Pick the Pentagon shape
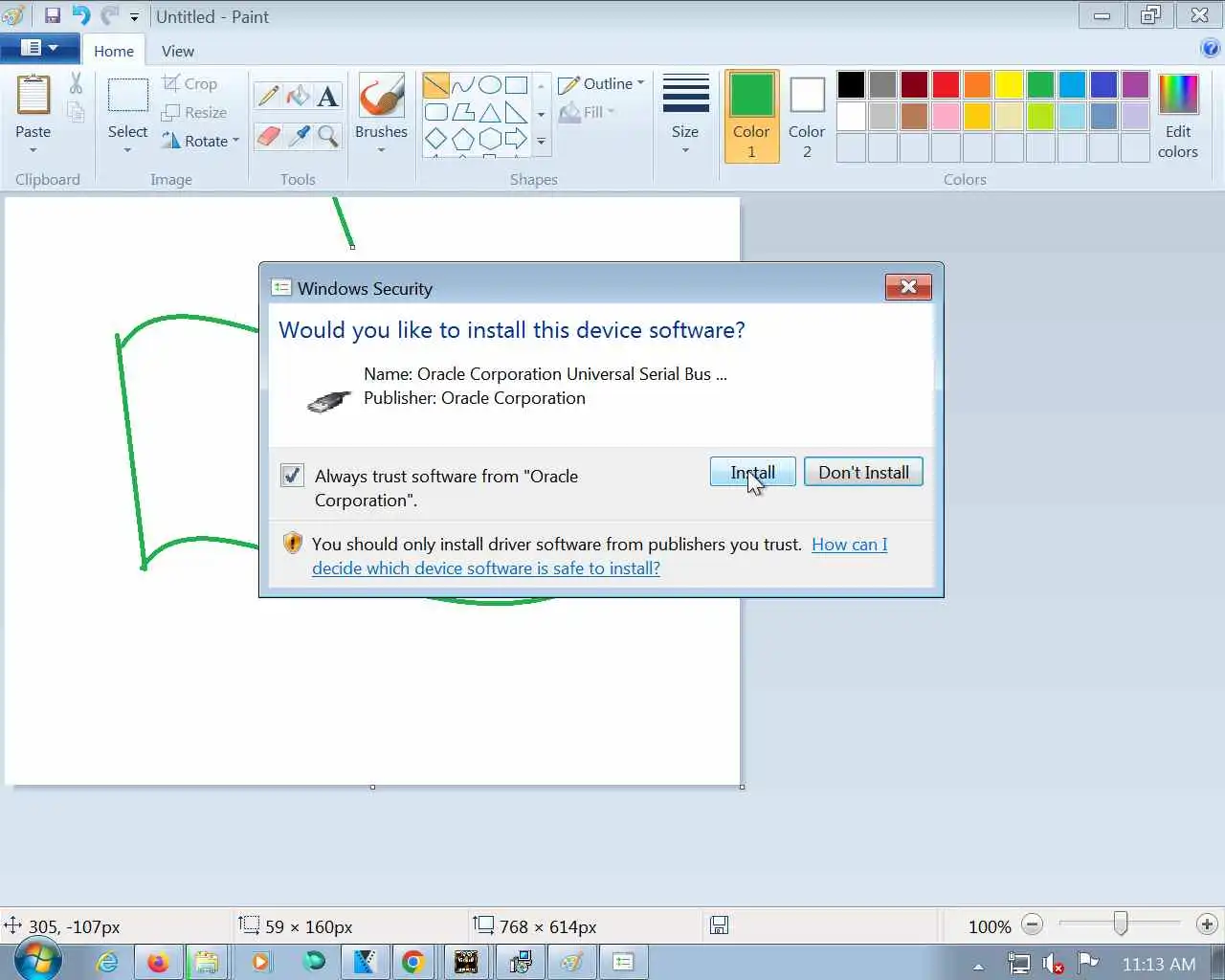 point(462,139)
